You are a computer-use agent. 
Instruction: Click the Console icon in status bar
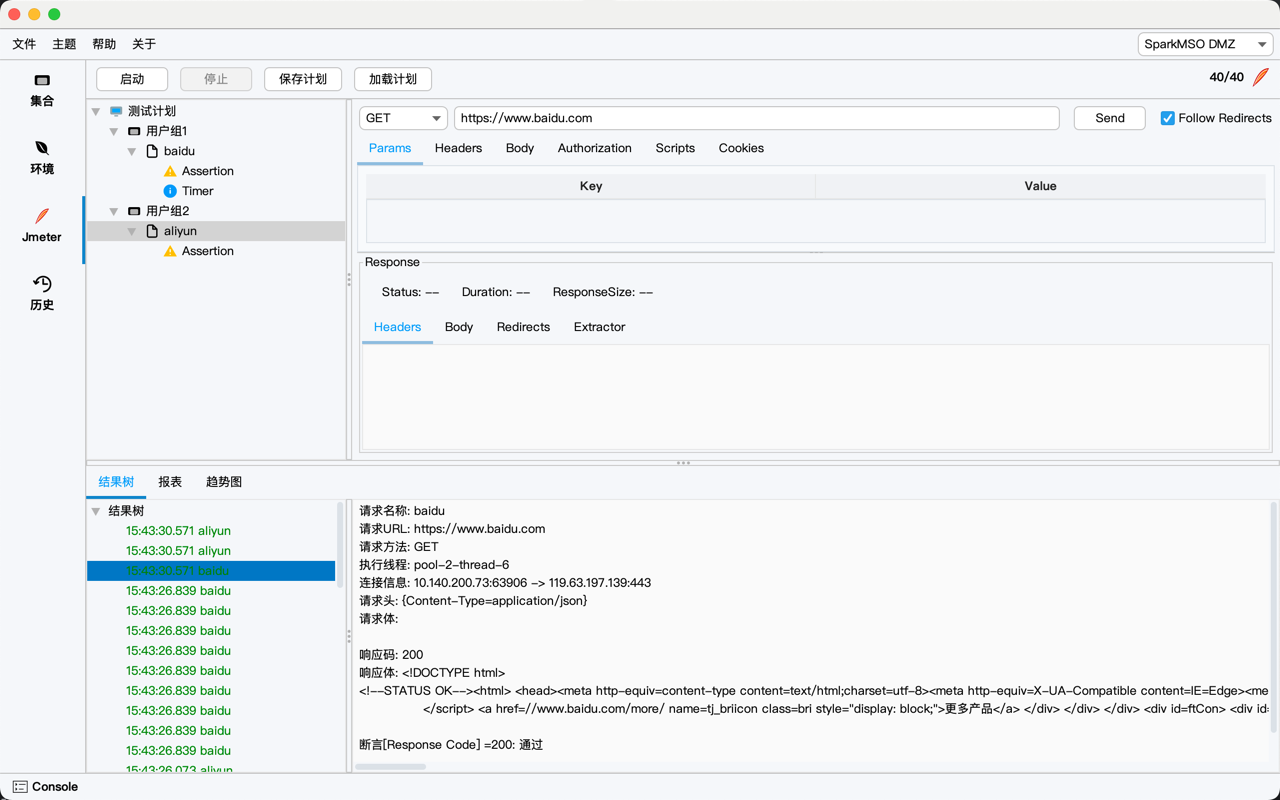coord(20,787)
